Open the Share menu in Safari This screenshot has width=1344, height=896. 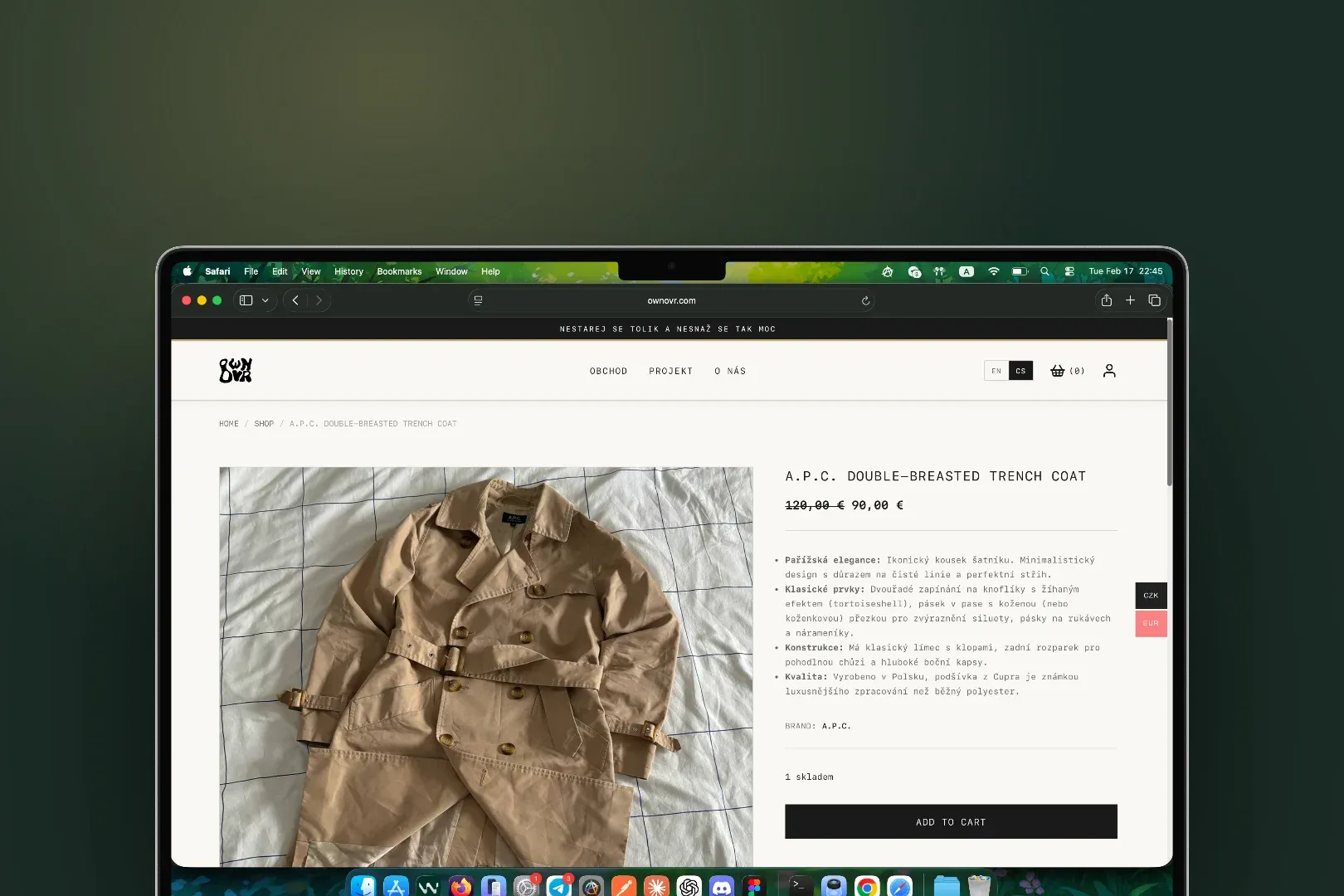pos(1106,300)
